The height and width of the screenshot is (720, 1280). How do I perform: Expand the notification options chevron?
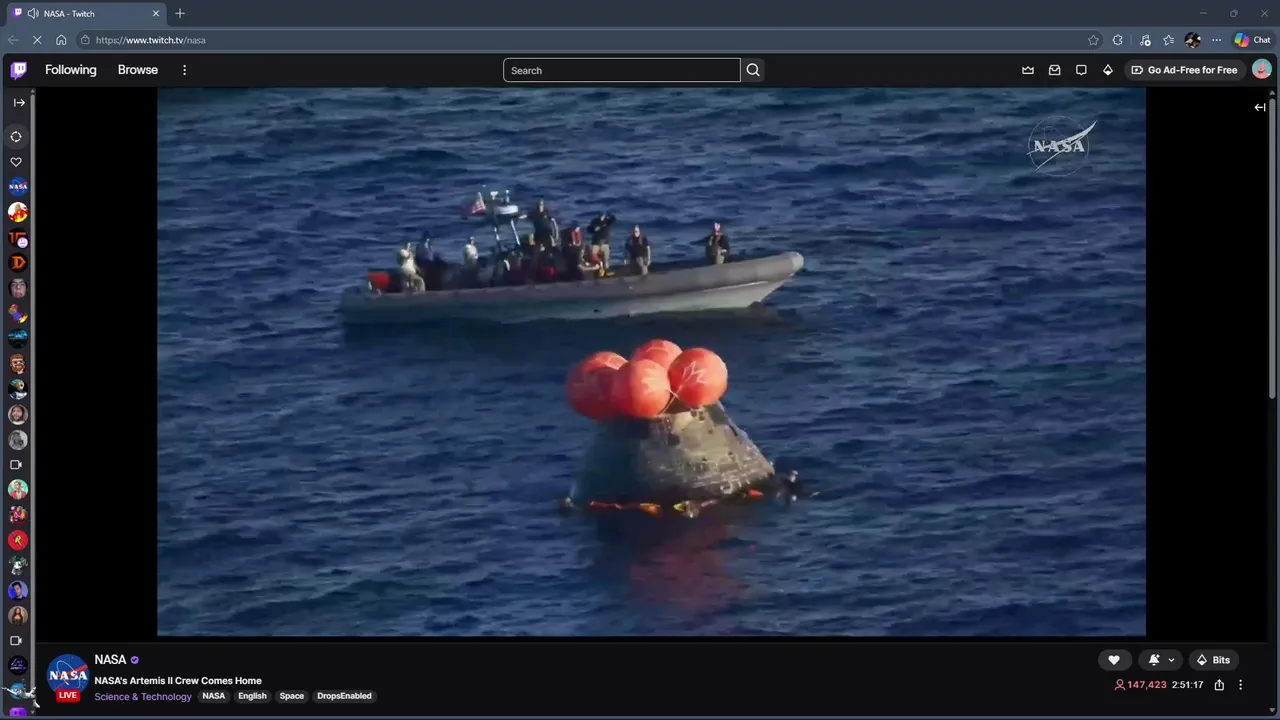click(x=1171, y=660)
